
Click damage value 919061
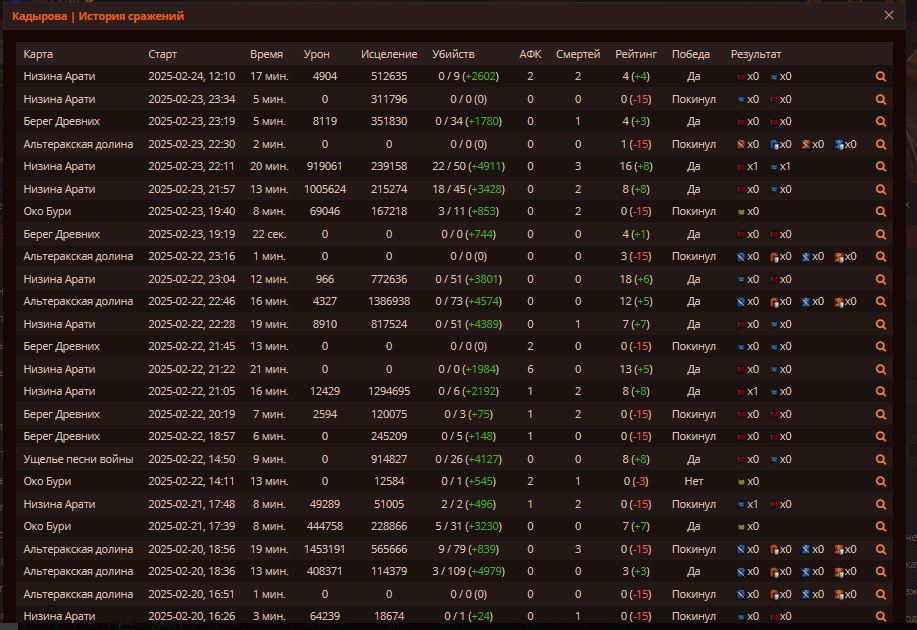pos(325,167)
